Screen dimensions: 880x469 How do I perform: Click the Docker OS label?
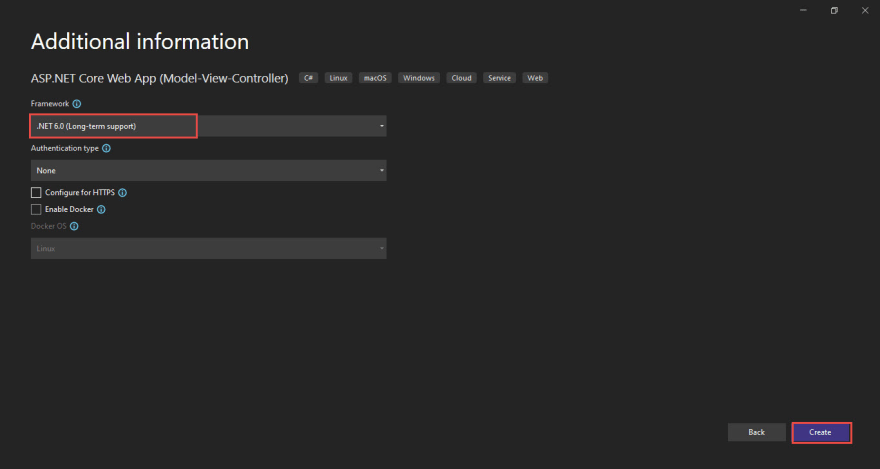(48, 226)
